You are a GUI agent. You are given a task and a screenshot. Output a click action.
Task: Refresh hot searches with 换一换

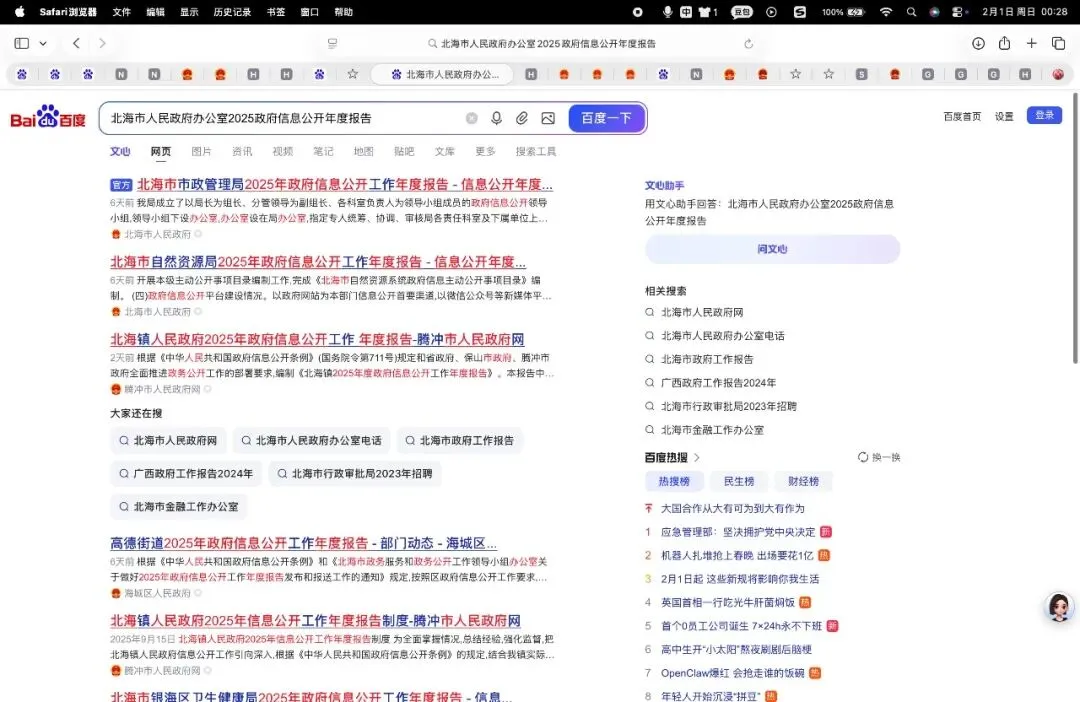879,457
